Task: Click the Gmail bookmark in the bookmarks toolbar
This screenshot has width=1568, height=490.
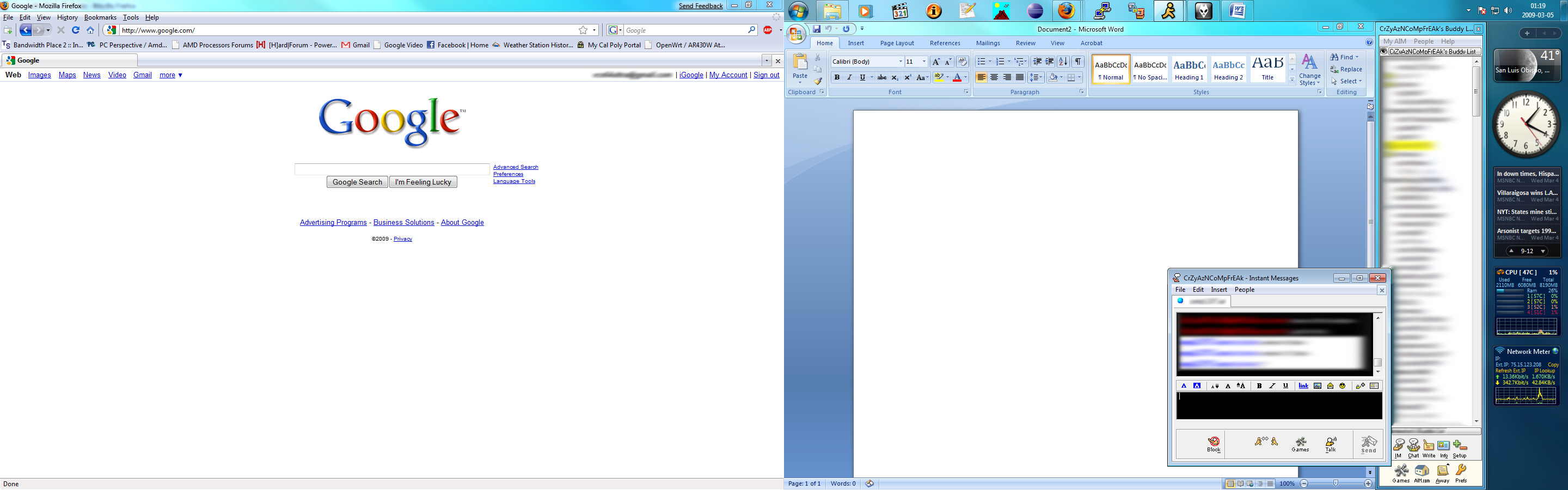Action: (356, 45)
